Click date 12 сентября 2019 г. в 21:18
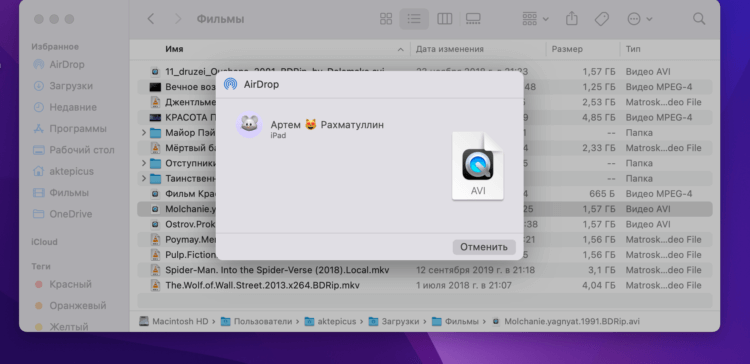 point(475,270)
